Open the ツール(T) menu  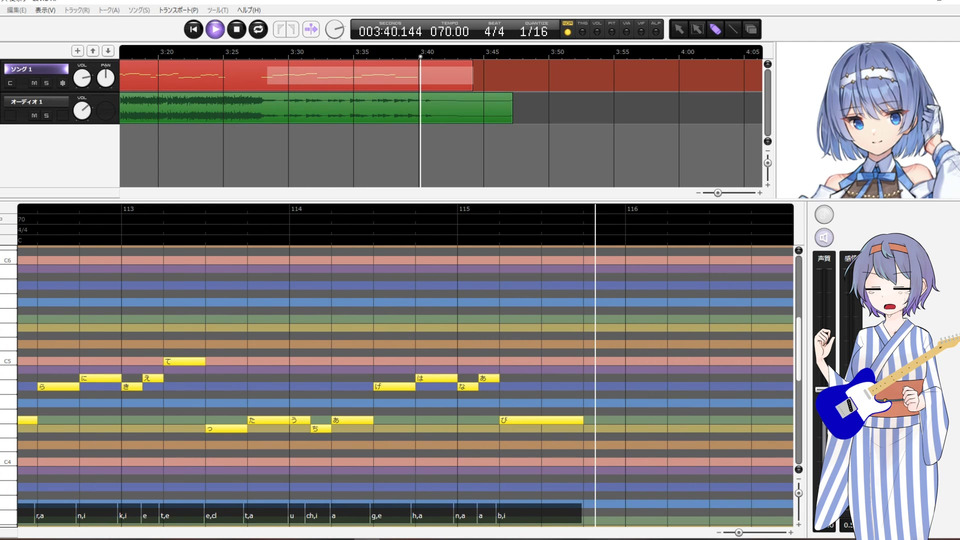(217, 10)
